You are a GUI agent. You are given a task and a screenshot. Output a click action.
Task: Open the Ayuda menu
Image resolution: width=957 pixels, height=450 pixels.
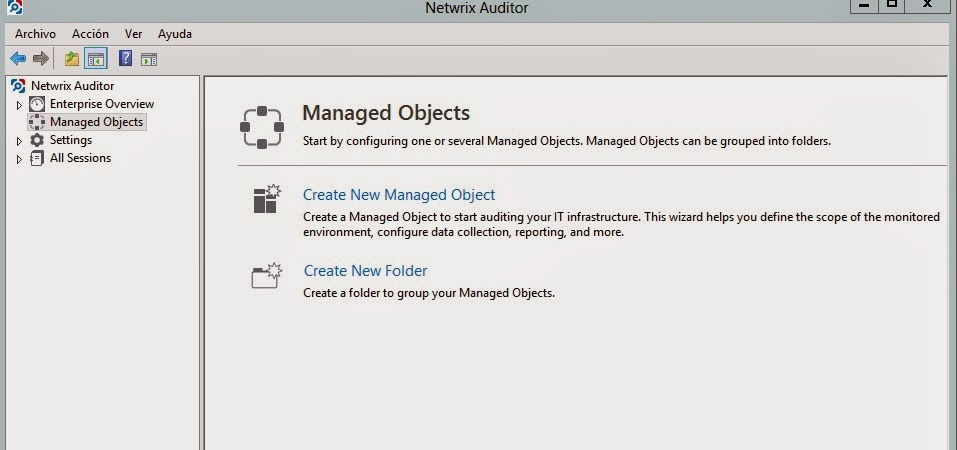174,34
